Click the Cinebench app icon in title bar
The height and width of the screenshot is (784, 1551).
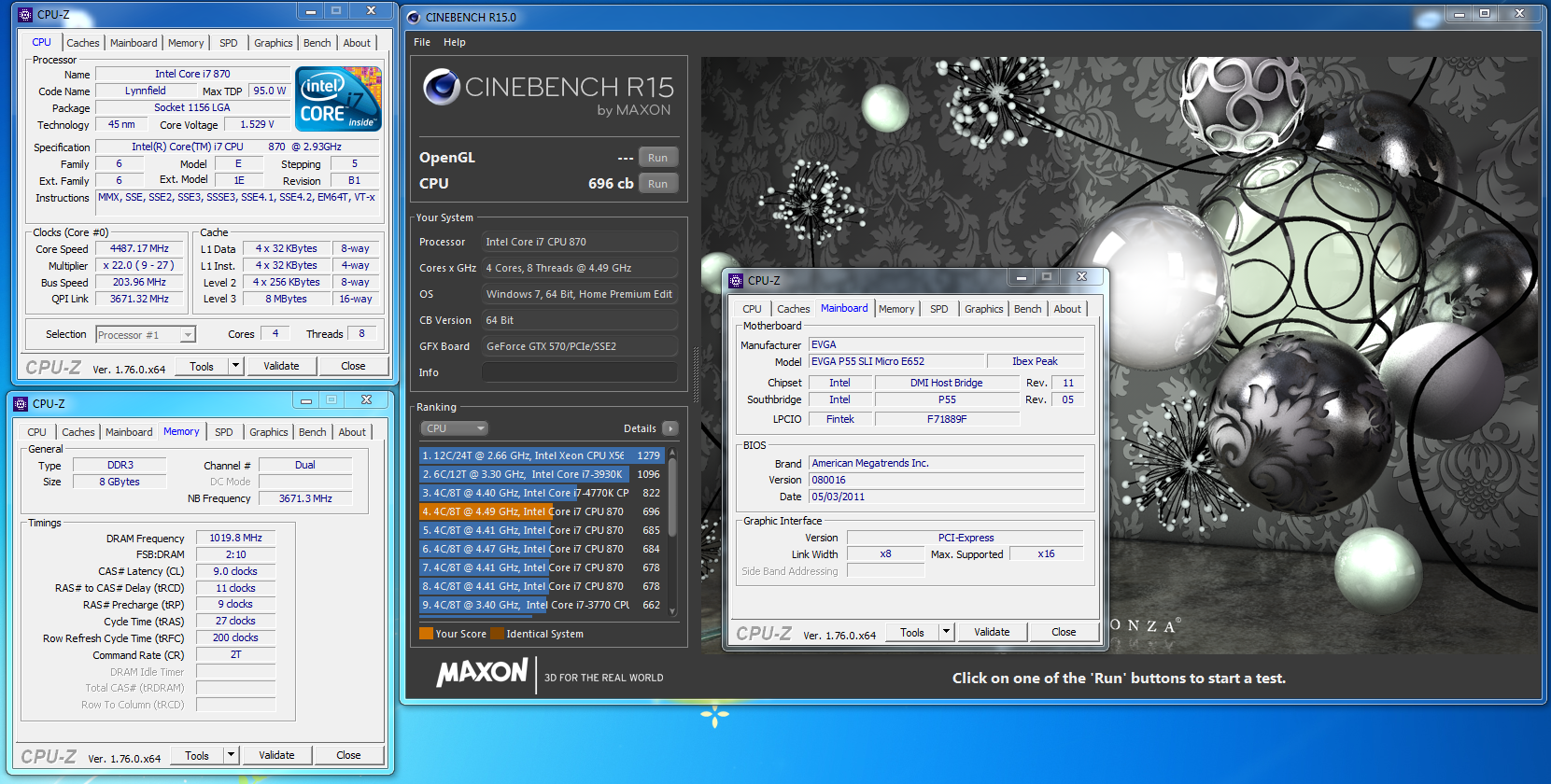coord(414,17)
